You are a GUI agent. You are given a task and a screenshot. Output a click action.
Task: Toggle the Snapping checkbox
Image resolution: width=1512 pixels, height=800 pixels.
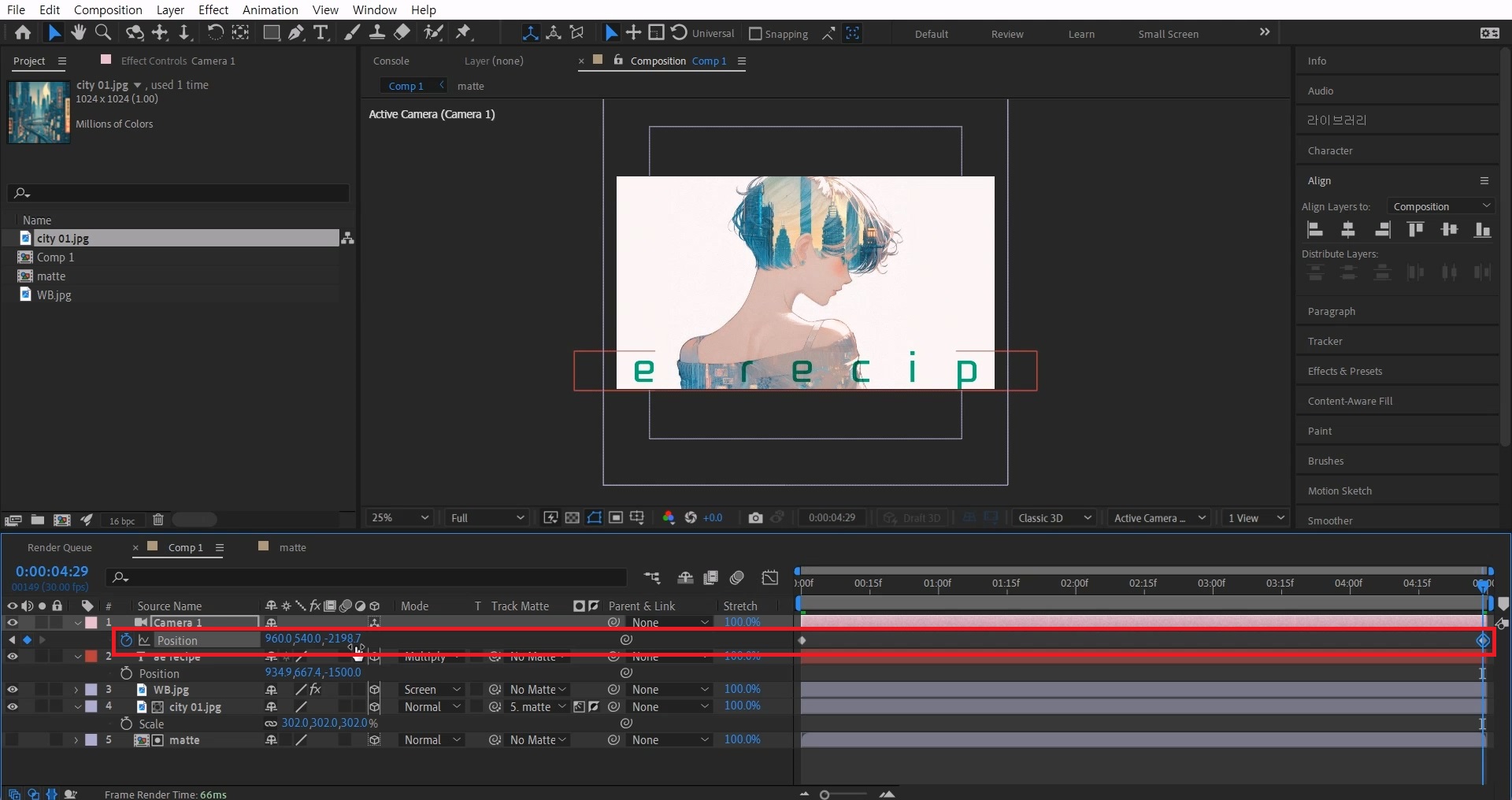(x=755, y=34)
